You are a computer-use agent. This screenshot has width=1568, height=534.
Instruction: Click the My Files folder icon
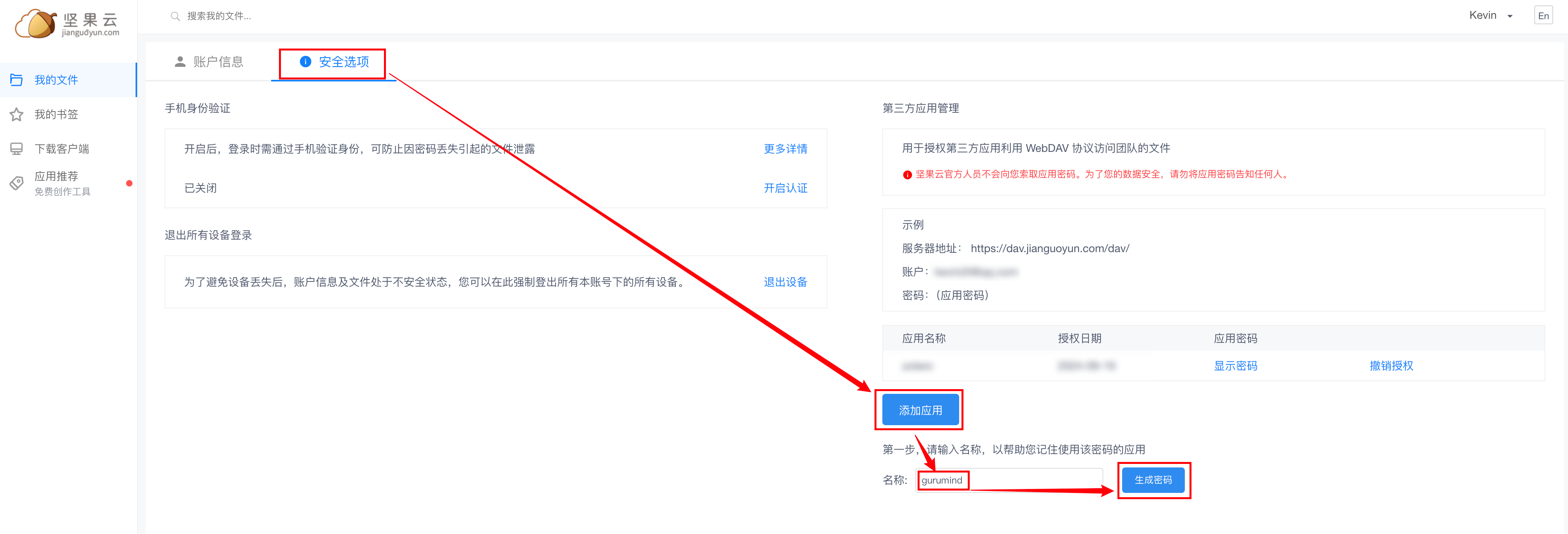(x=16, y=80)
